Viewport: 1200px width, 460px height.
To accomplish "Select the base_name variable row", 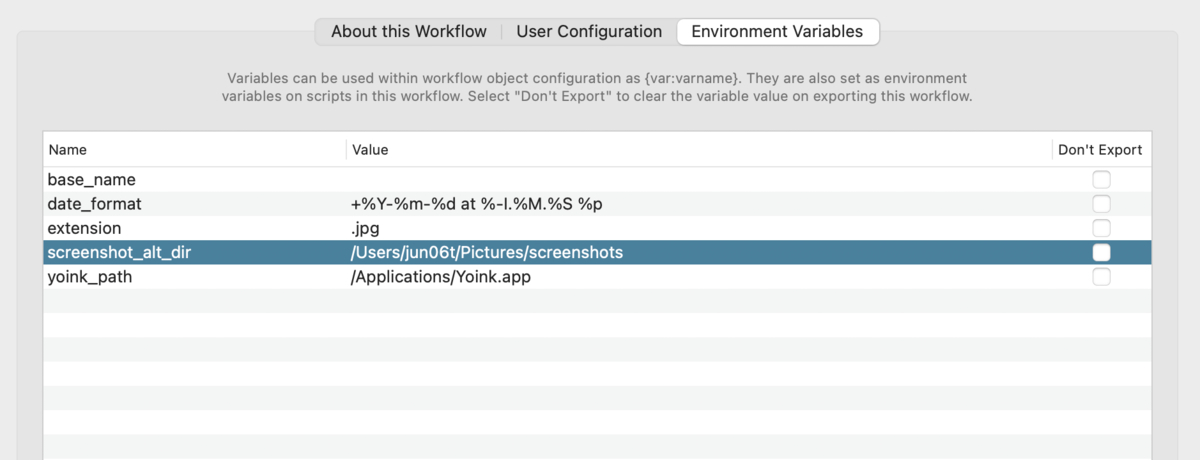I will tap(92, 180).
